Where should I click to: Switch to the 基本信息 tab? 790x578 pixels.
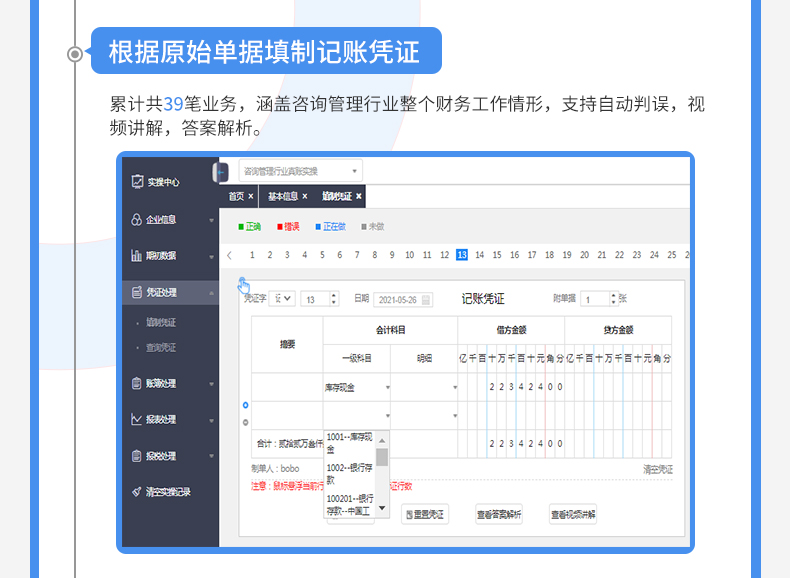click(x=283, y=197)
